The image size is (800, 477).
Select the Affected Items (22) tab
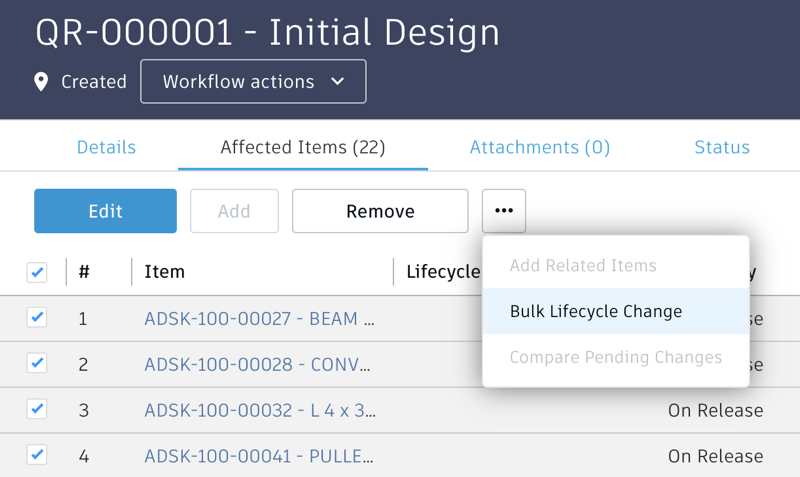(x=303, y=147)
